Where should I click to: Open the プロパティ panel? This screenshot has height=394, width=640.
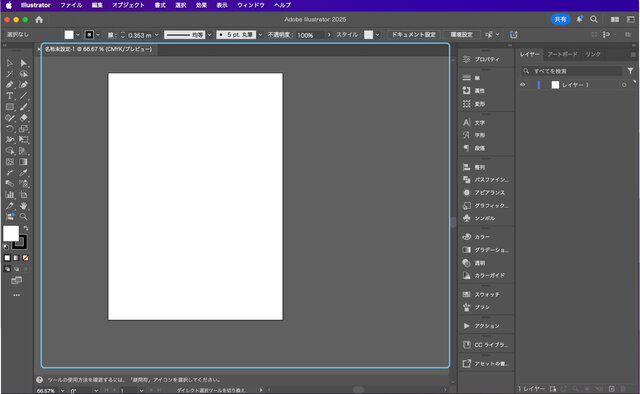tap(486, 60)
